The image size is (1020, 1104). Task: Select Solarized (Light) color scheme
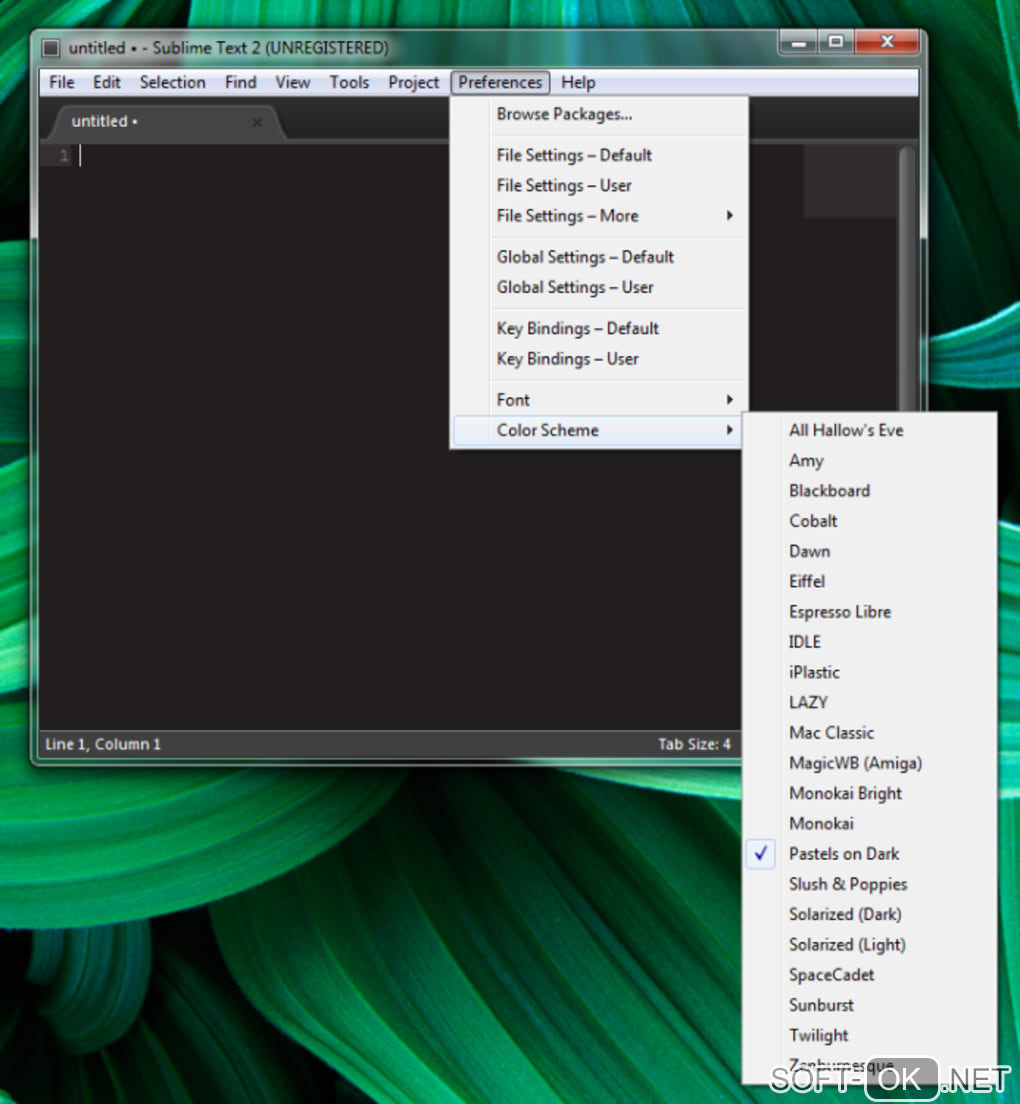[x=869, y=945]
